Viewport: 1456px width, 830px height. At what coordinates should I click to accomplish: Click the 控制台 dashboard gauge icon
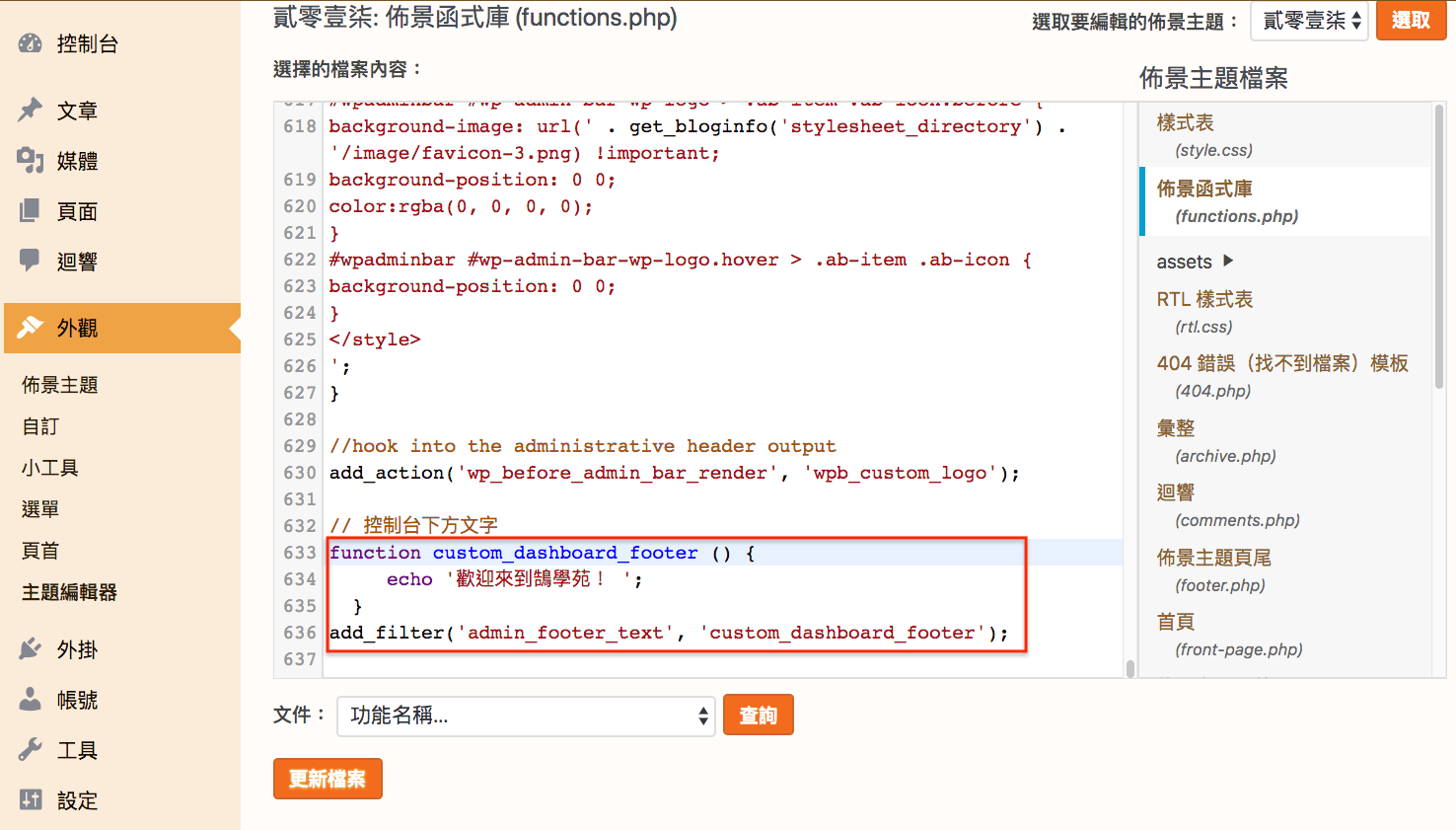point(31,43)
